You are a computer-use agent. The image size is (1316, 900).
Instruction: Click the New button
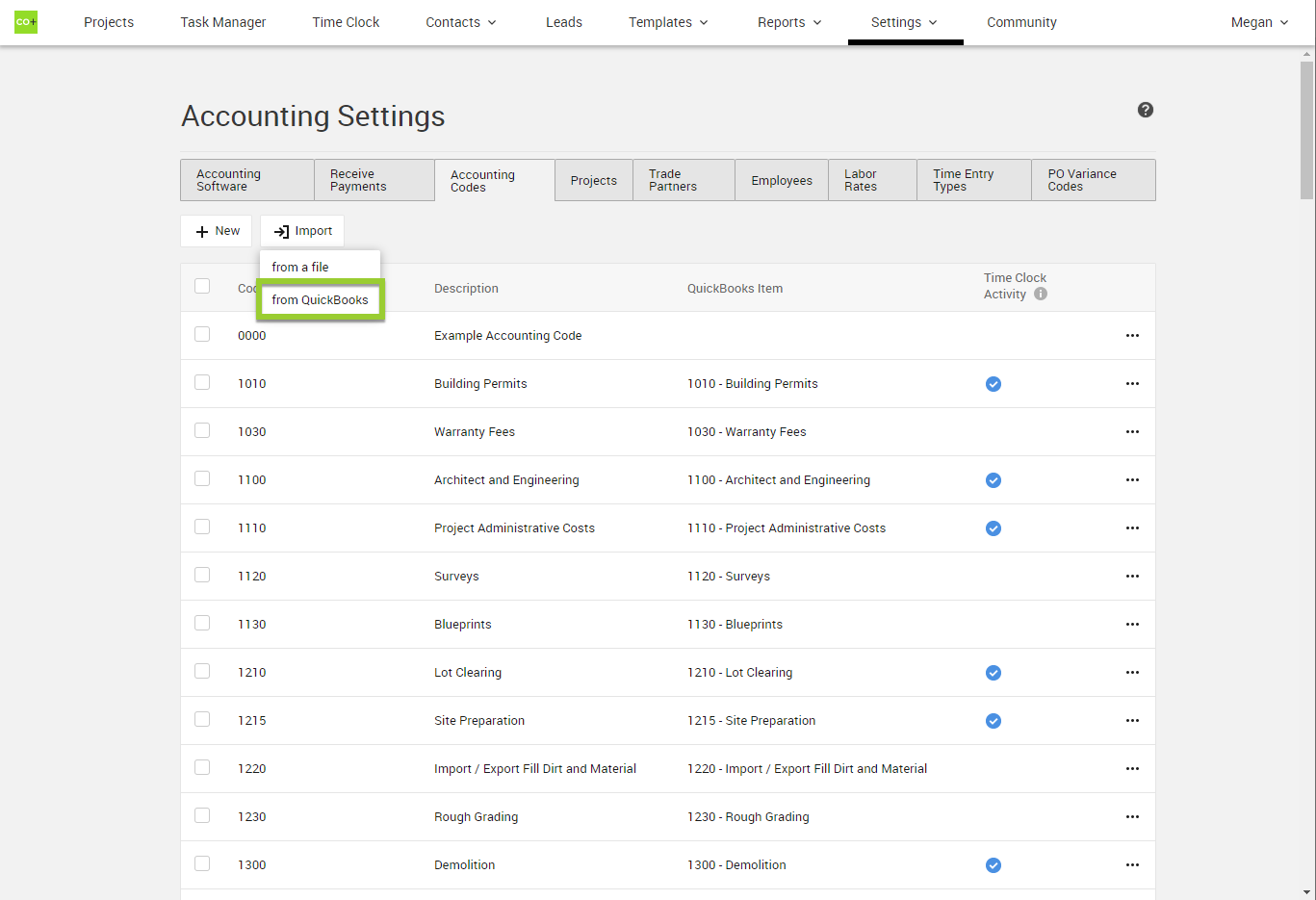coord(217,231)
